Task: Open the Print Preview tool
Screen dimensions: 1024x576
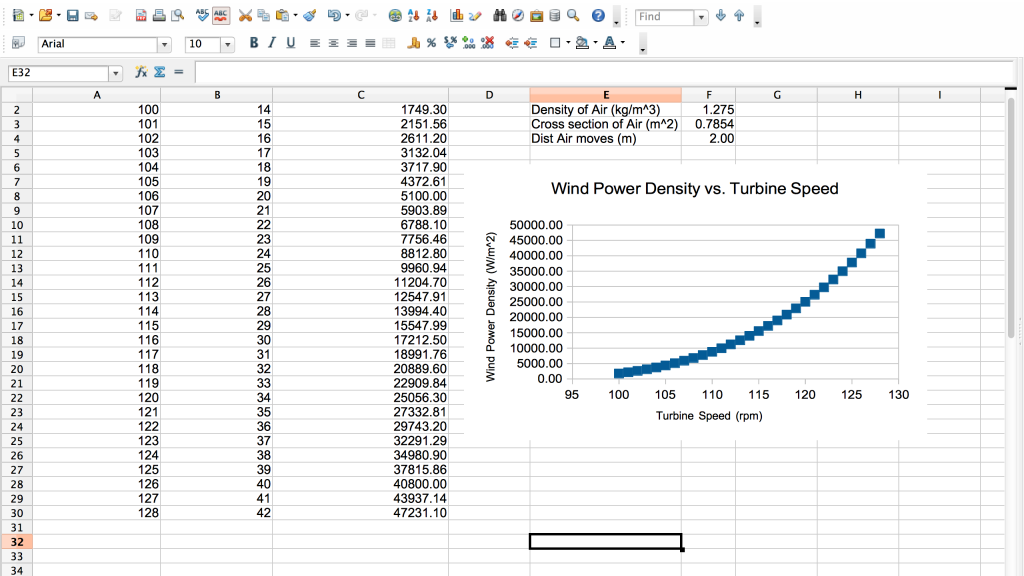Action: click(x=178, y=16)
